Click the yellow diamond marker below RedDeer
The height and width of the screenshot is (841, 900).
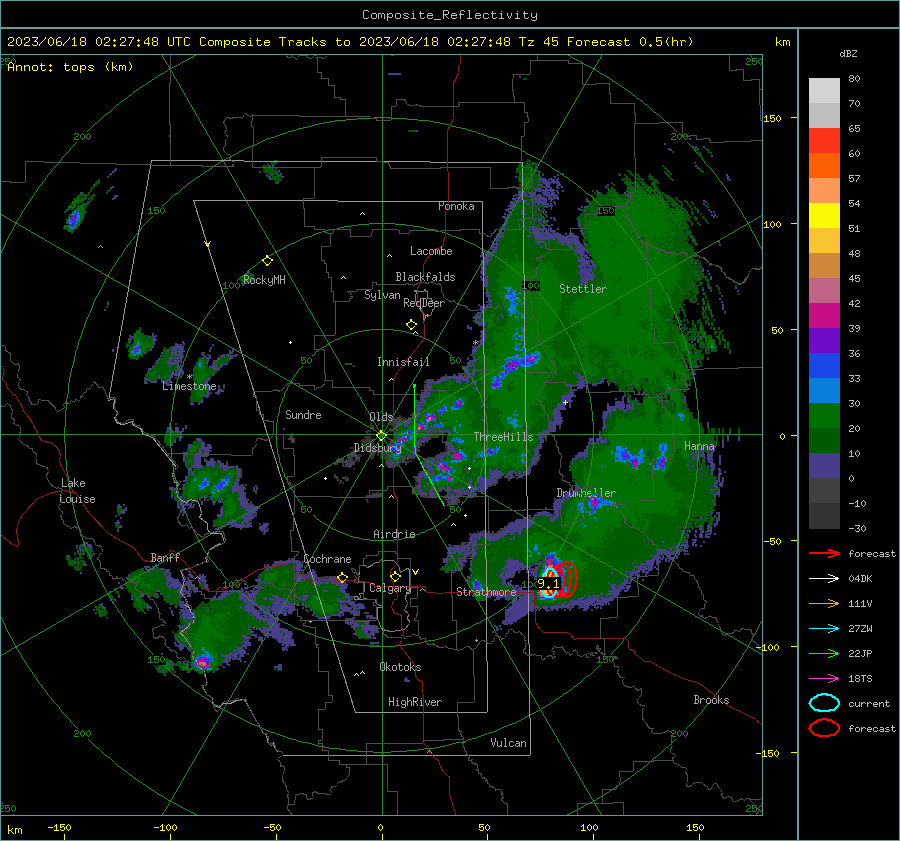tap(411, 325)
